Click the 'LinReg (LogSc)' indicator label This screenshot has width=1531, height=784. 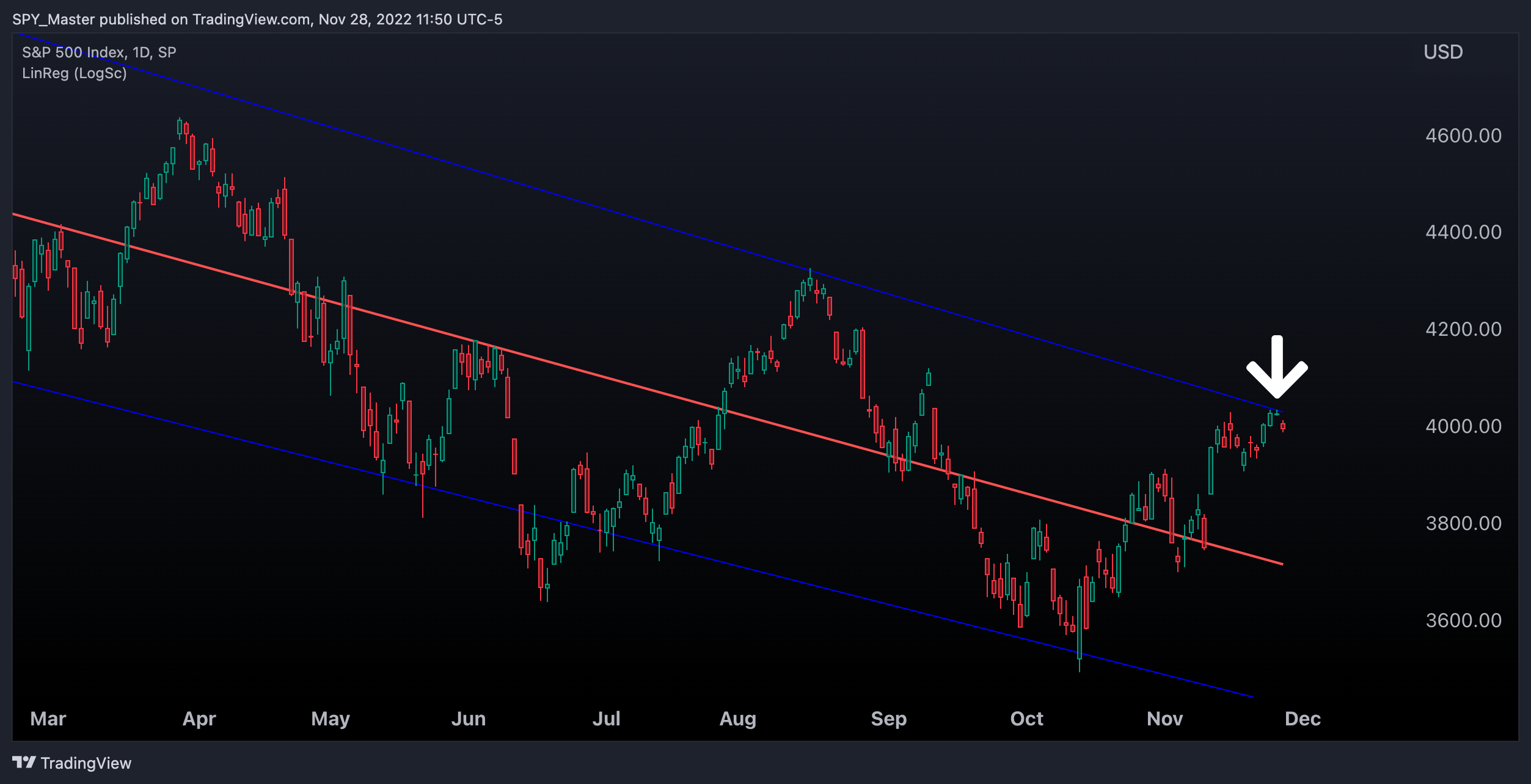coord(75,73)
